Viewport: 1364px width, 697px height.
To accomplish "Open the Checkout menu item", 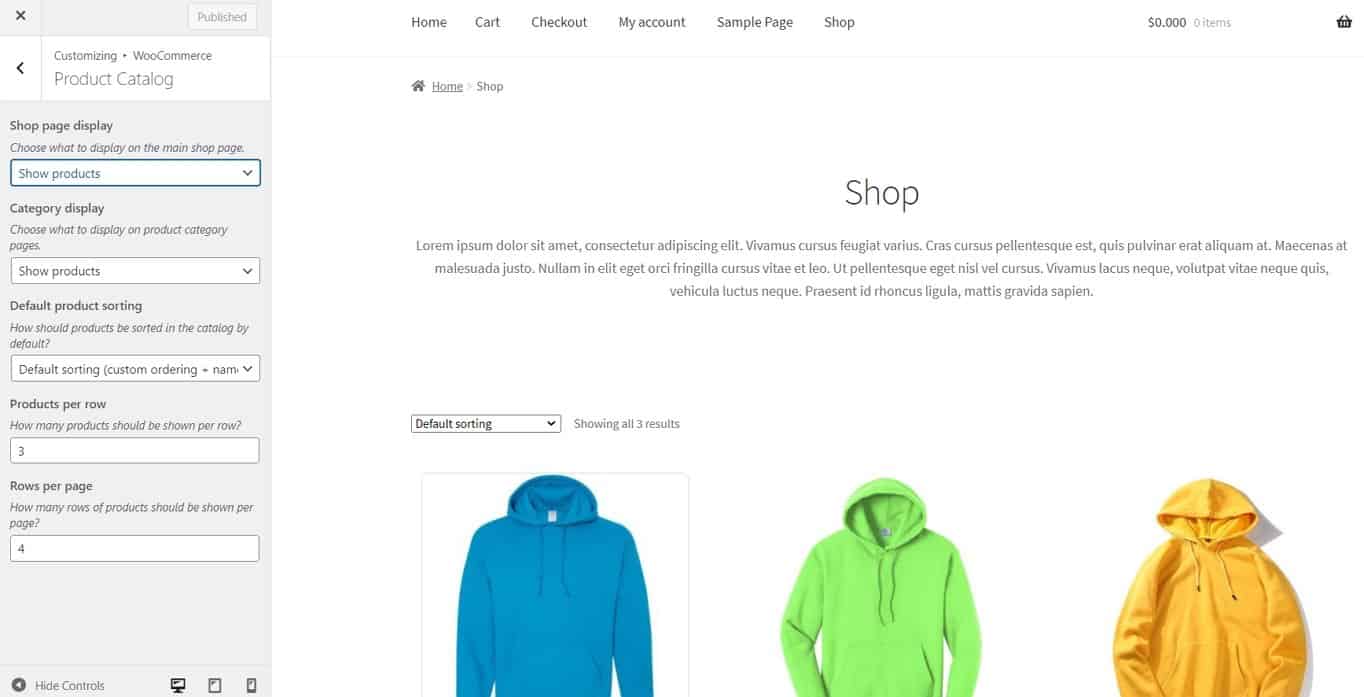I will tap(559, 22).
